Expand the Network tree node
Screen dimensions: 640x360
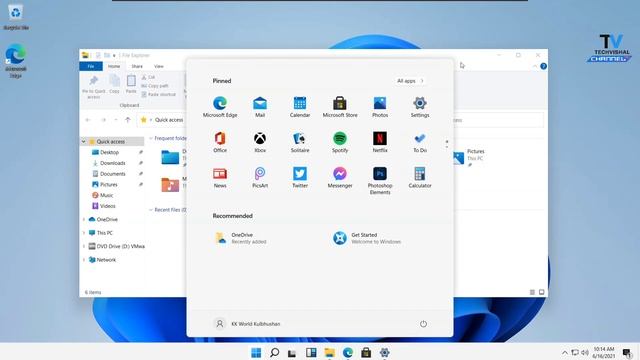84,260
